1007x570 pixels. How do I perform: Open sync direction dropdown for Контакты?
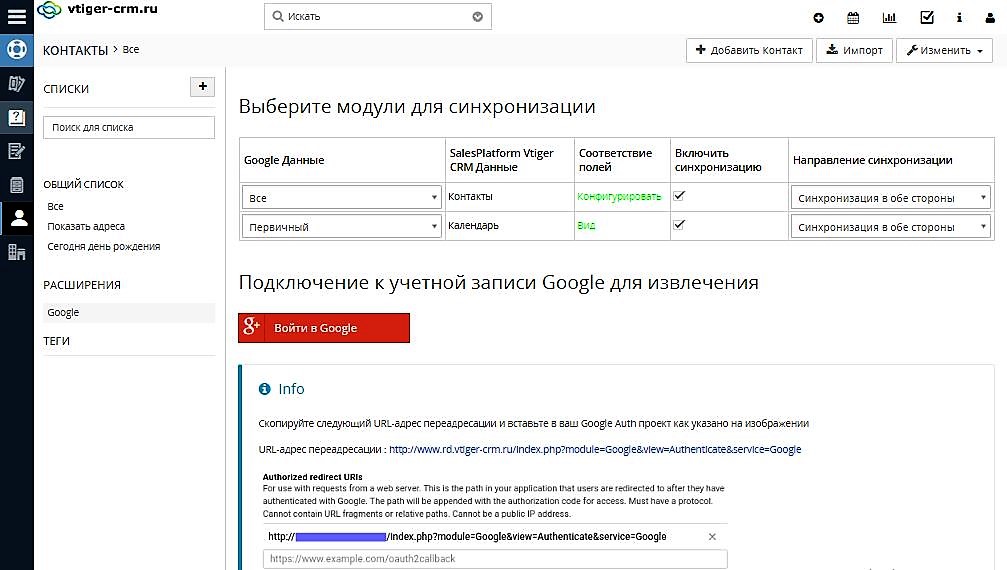pyautogui.click(x=890, y=198)
